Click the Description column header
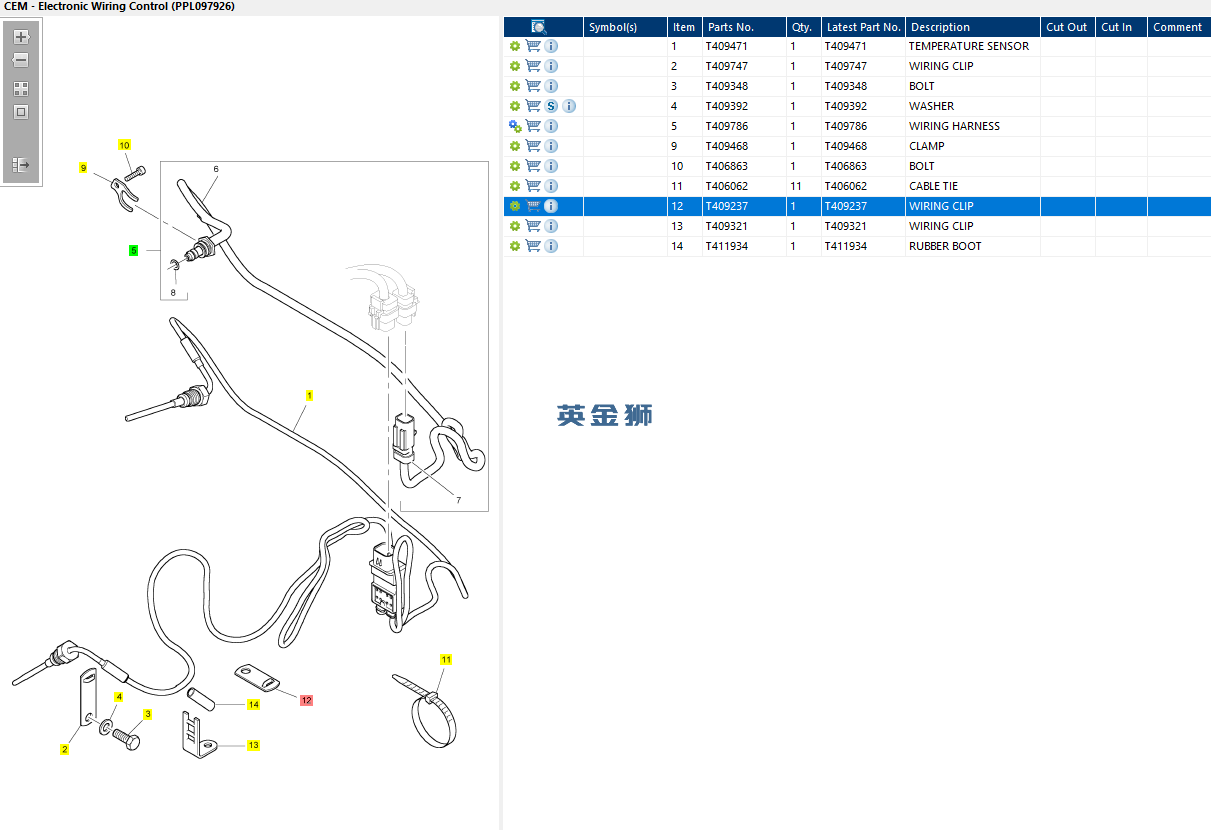 coord(939,27)
